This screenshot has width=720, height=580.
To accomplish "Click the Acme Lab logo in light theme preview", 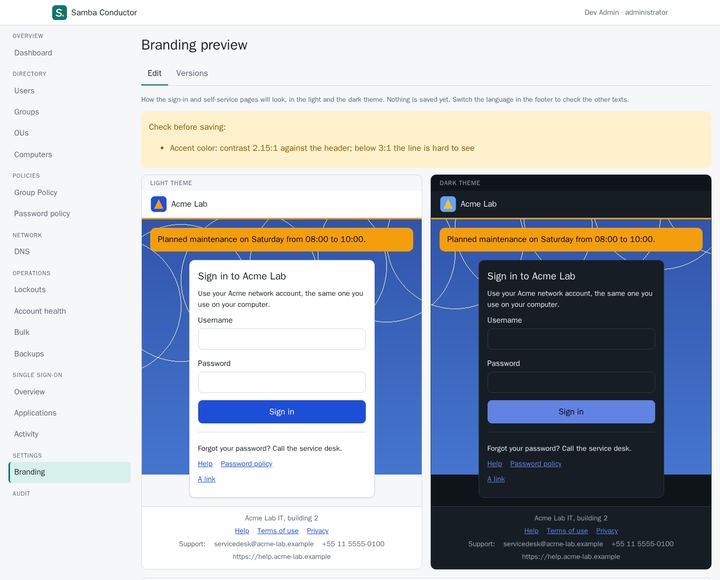I will 158,204.
